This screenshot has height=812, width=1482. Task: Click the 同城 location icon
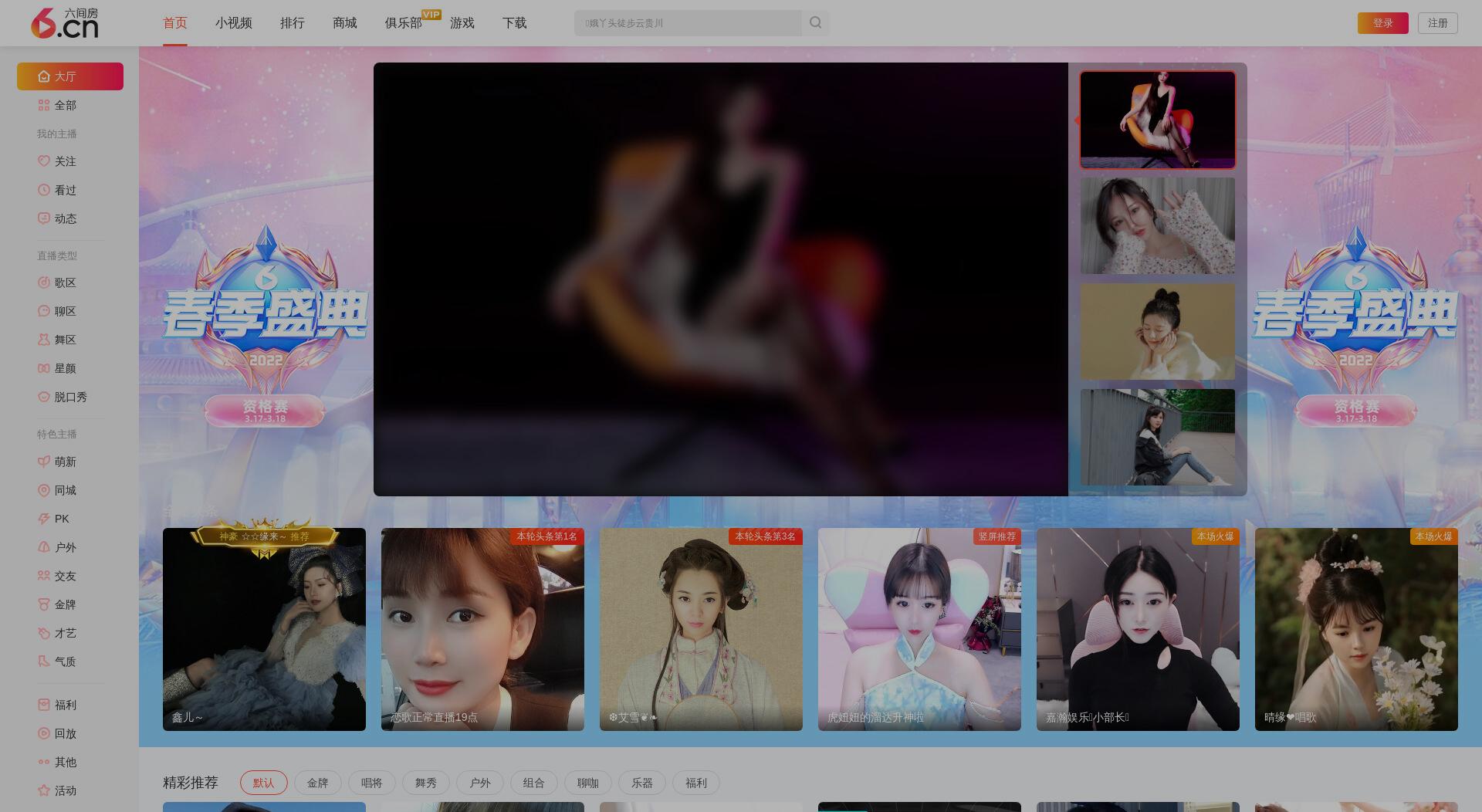pos(44,490)
